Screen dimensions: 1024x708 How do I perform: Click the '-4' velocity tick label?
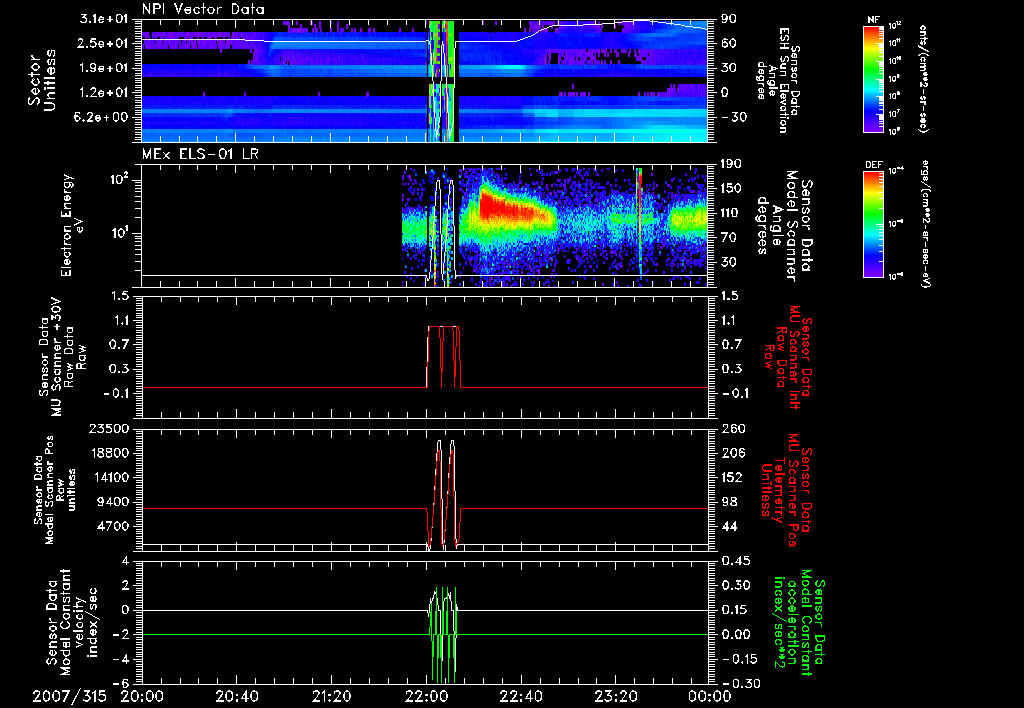point(122,659)
